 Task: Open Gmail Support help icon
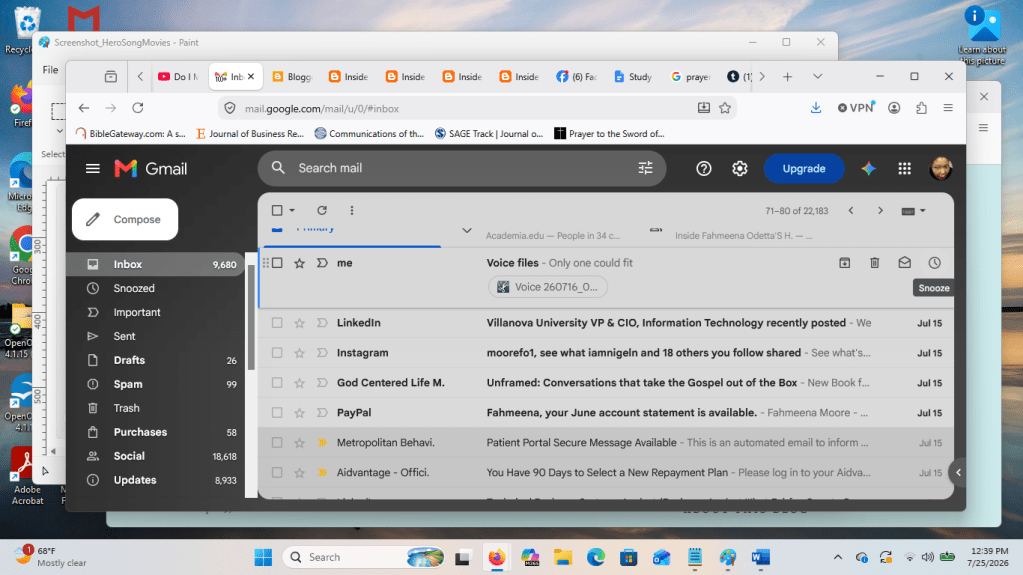[703, 168]
